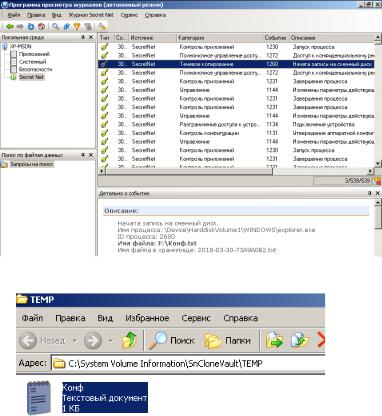Click the blue refresh icon in log viewer toolbar
This screenshot has width=382, height=416.
point(31,26)
